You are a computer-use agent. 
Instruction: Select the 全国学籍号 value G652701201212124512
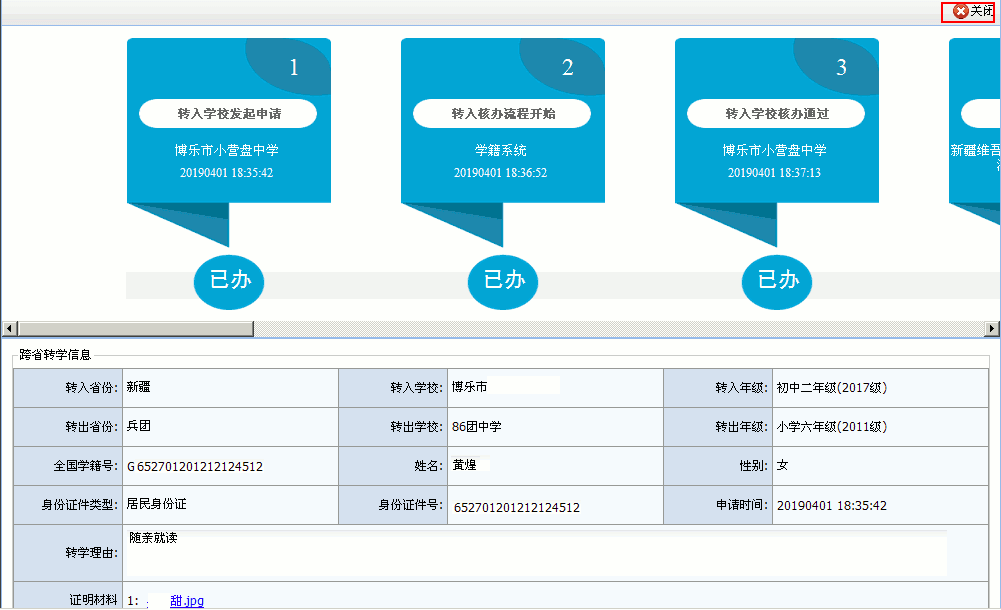(195, 466)
